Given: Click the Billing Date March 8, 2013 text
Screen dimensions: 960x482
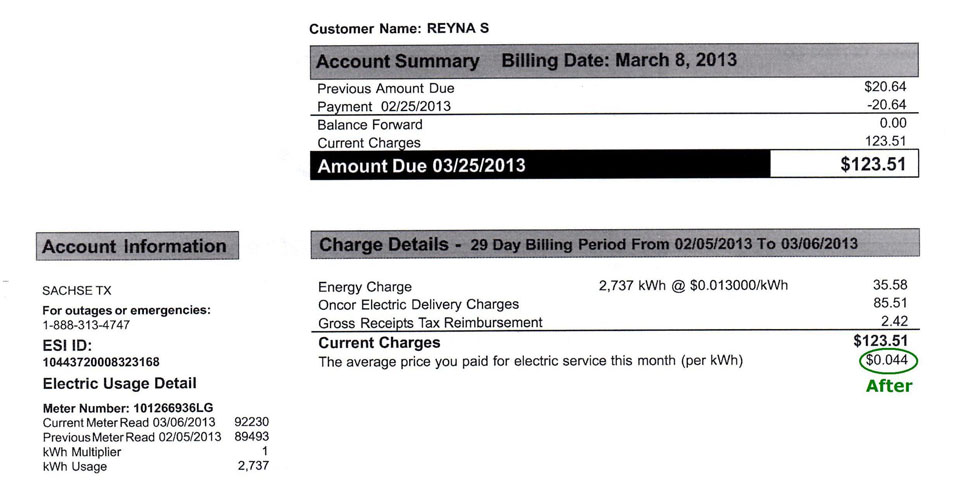Looking at the screenshot, I should pos(618,60).
